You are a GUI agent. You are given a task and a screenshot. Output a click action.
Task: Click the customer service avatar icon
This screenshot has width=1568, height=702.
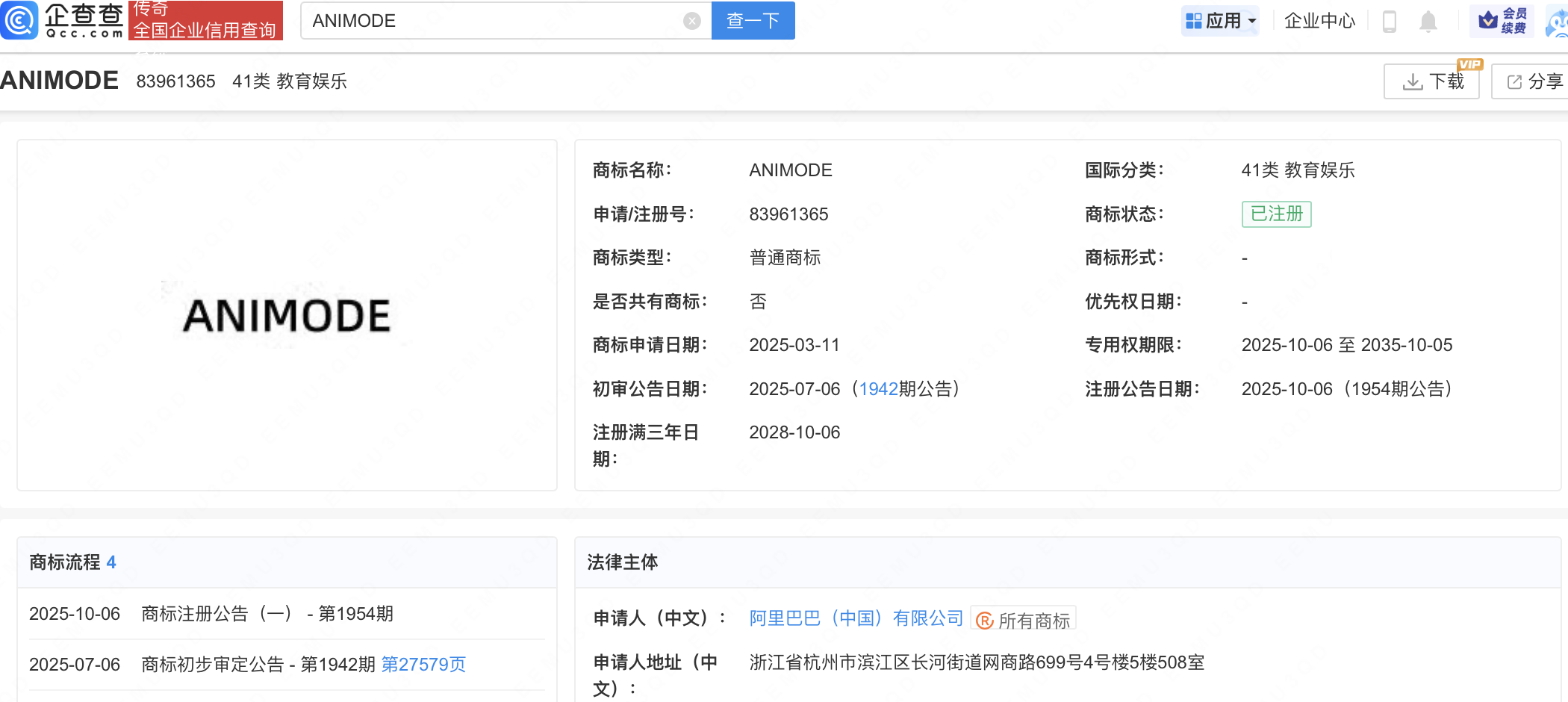(x=1559, y=22)
